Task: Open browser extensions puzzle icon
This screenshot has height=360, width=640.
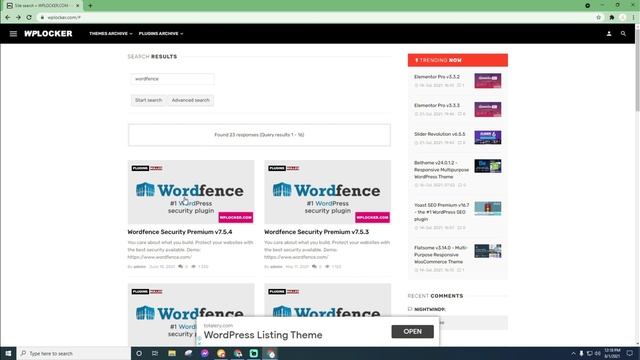Action: [x=611, y=18]
